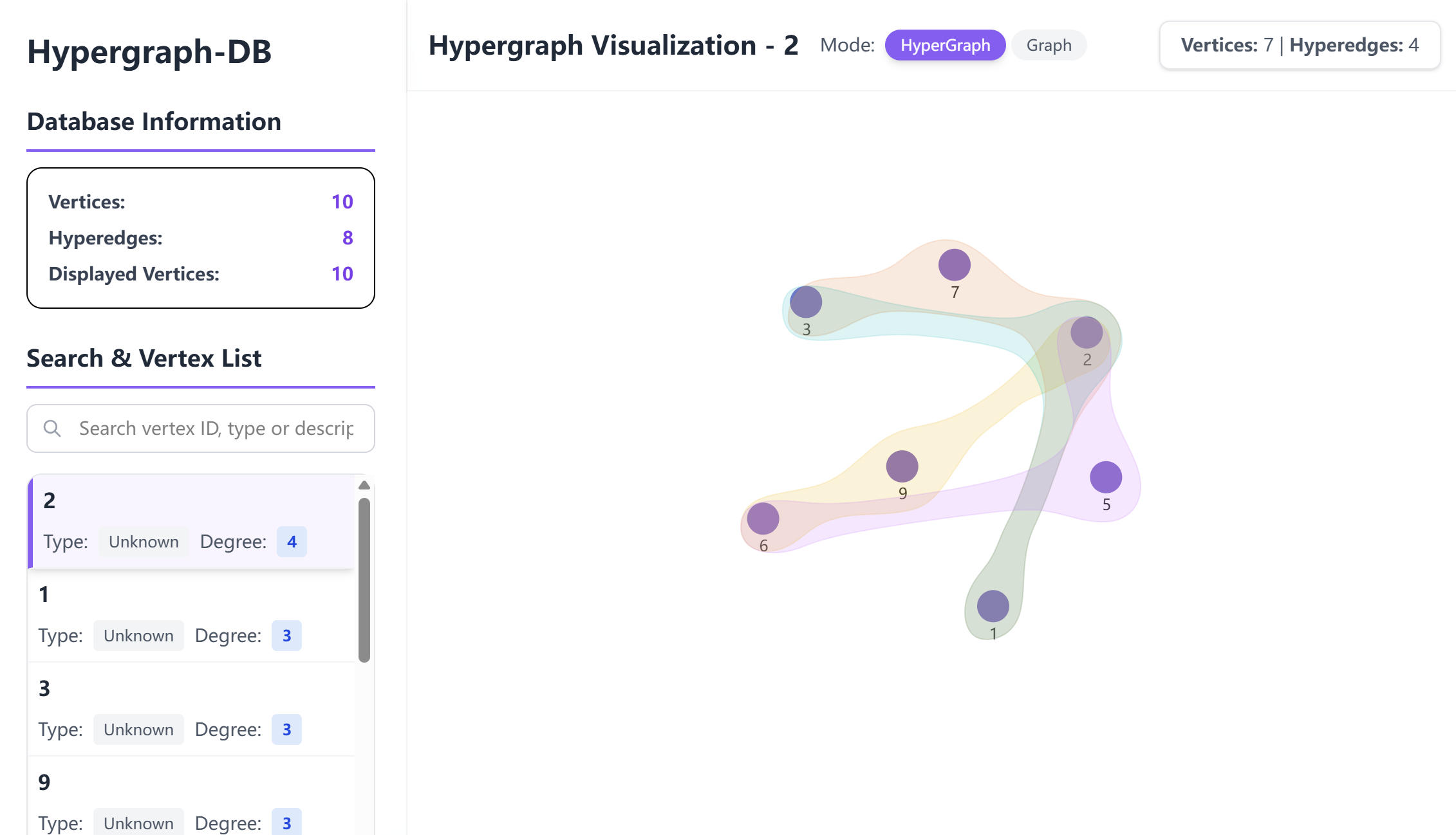This screenshot has width=1456, height=835.
Task: Click node 6 in the hypergraph
Action: [x=763, y=518]
